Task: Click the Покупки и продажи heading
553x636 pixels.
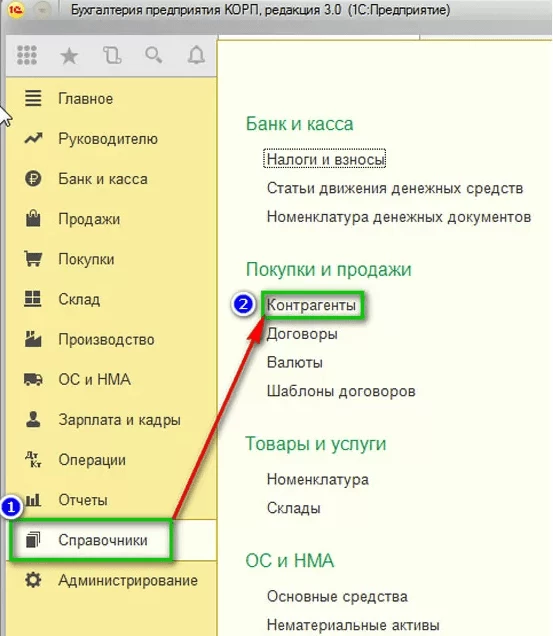Action: (329, 270)
